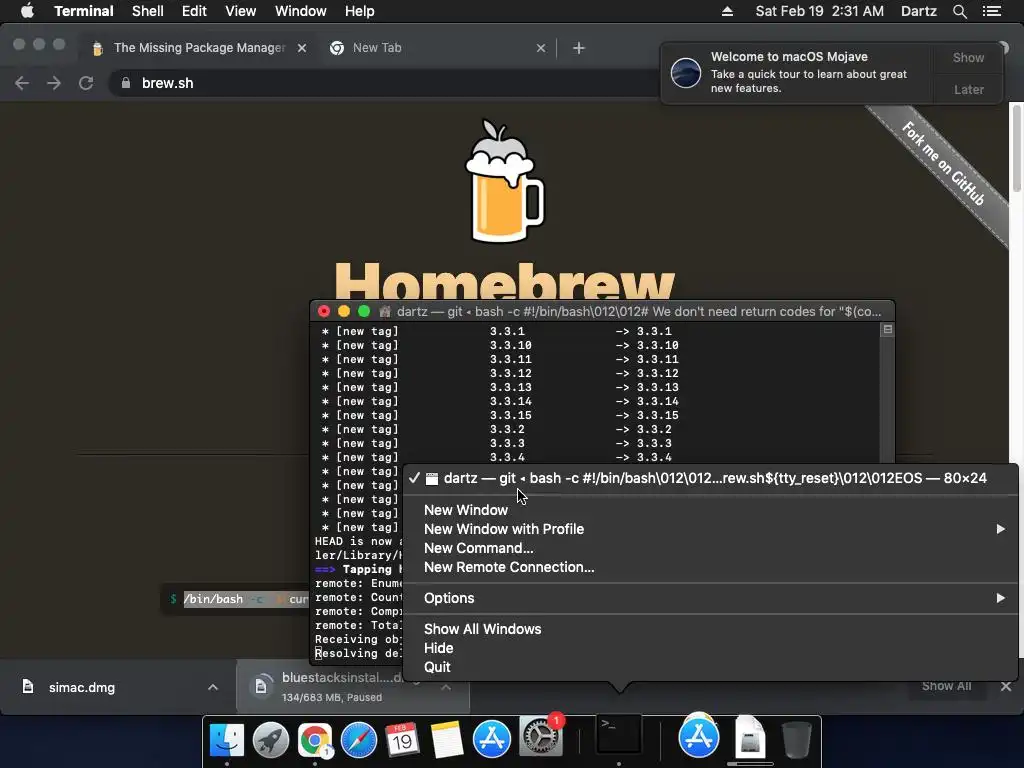
Task: Click the Chrome page vertical scrollbar
Action: pos(1016,149)
